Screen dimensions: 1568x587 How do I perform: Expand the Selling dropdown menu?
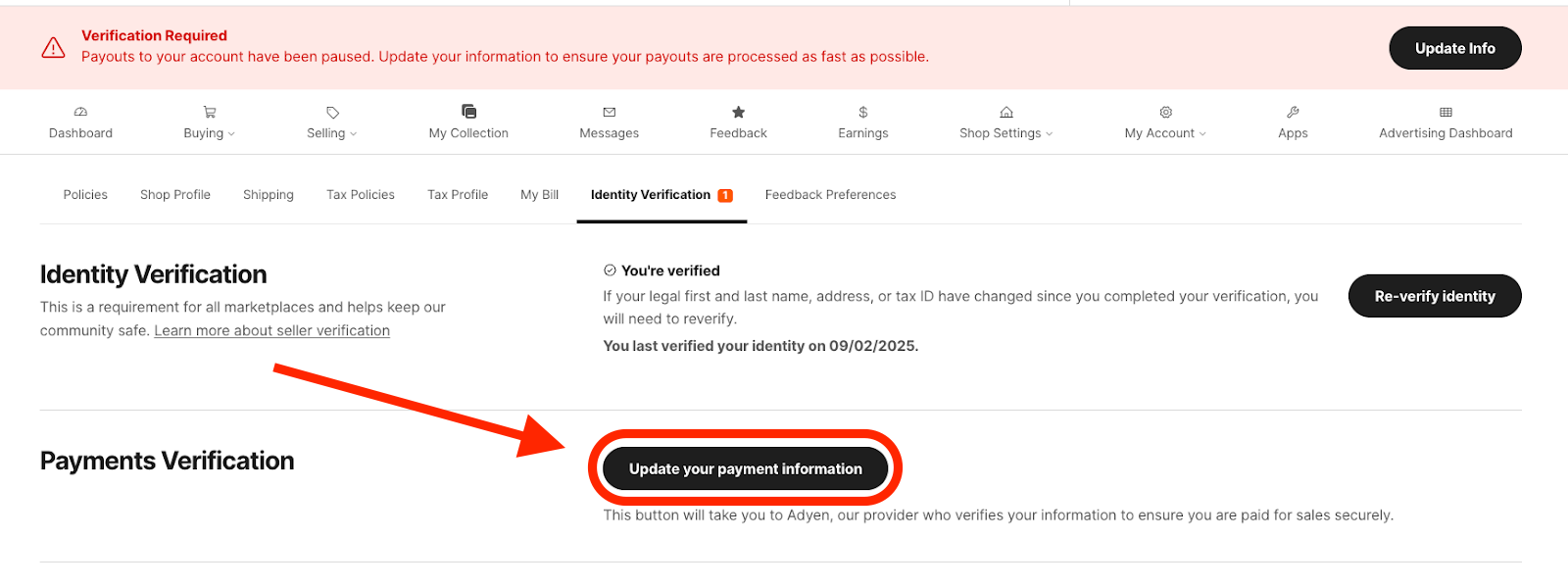(x=332, y=133)
